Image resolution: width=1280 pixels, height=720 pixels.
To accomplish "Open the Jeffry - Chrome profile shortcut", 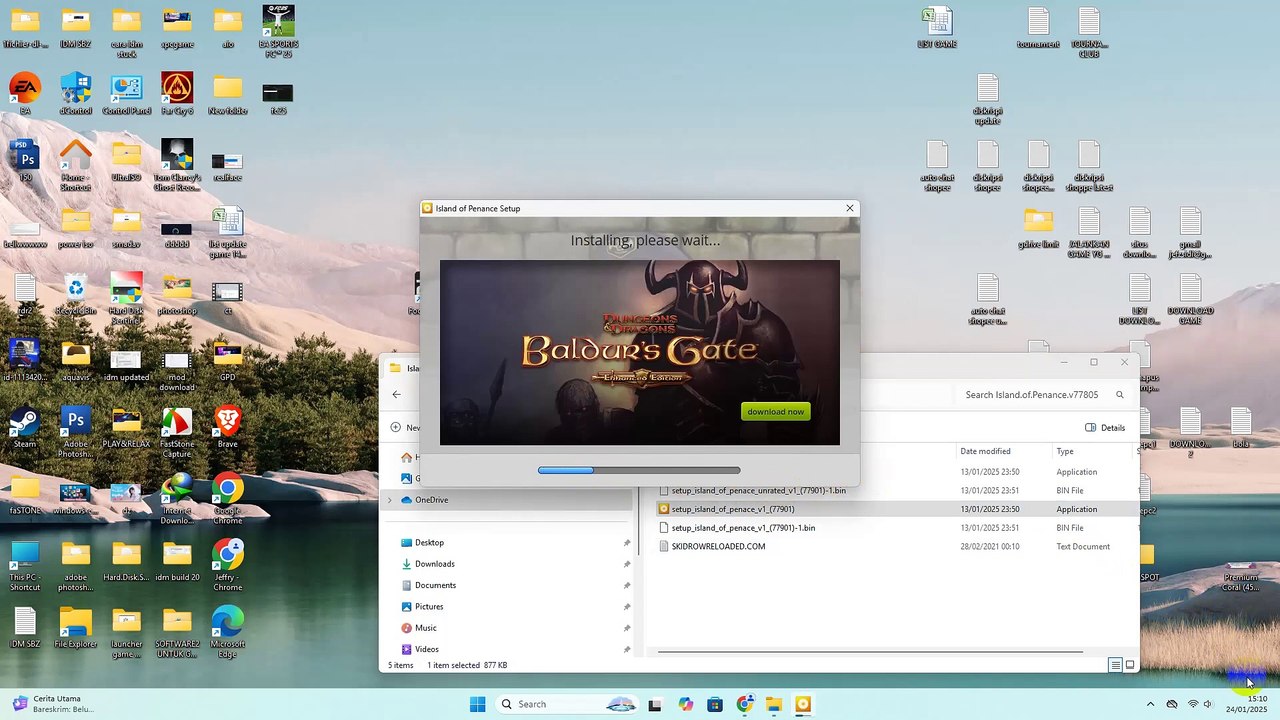I will tap(228, 566).
